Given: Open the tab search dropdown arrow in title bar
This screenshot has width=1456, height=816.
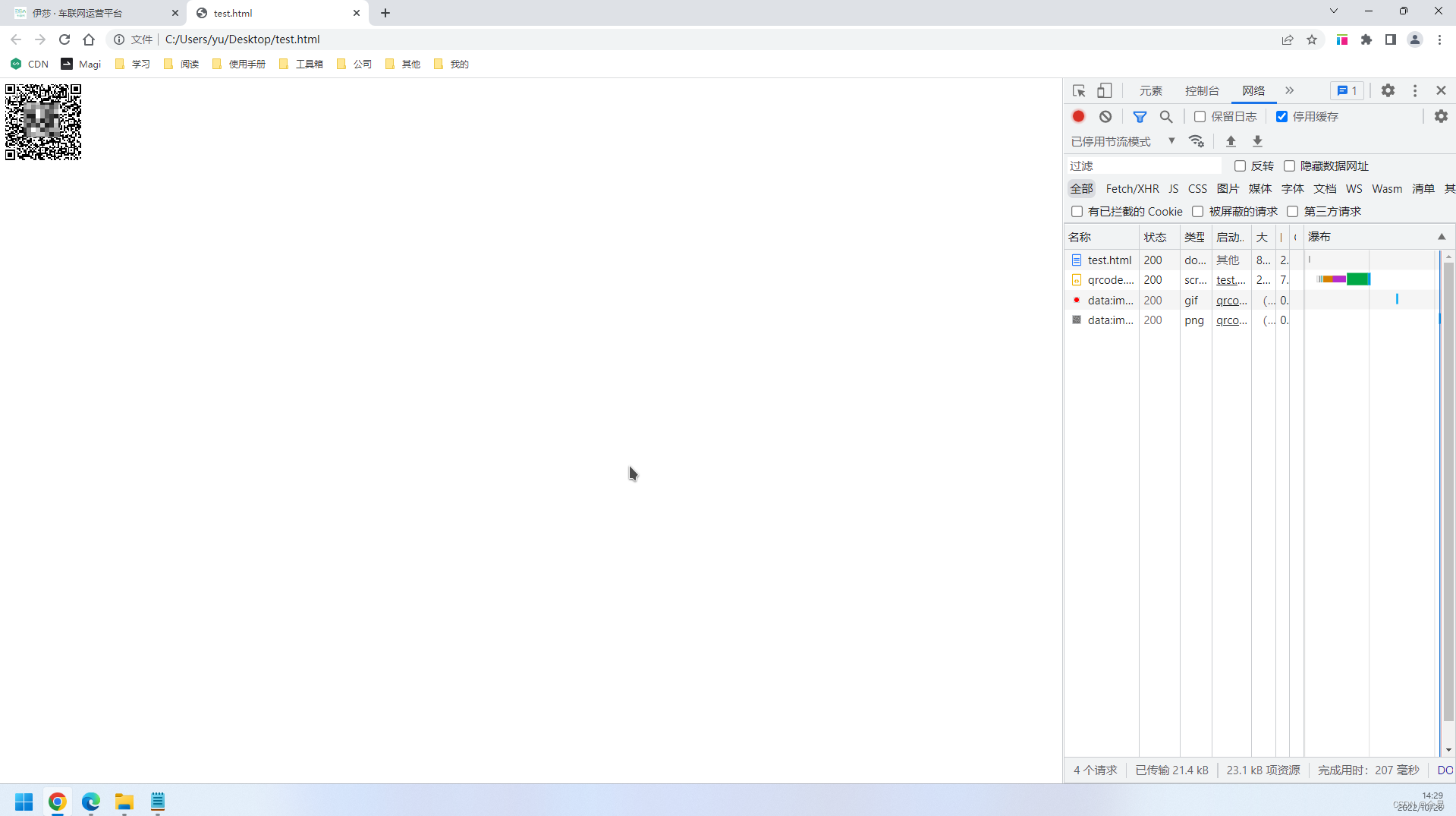Looking at the screenshot, I should (1333, 11).
